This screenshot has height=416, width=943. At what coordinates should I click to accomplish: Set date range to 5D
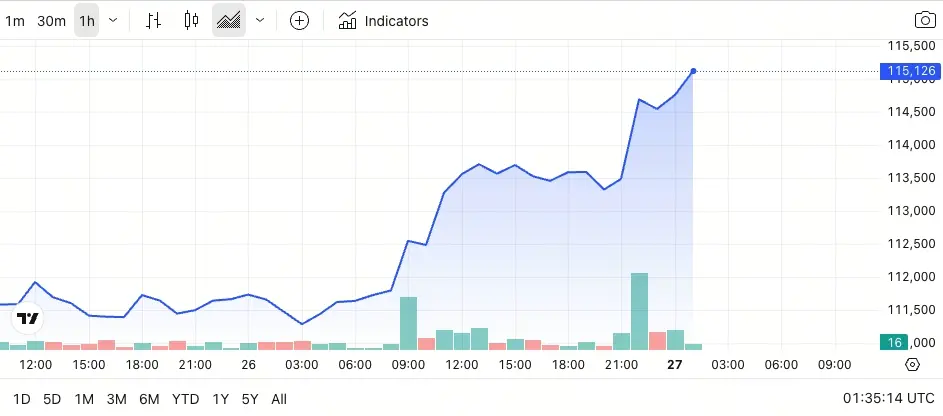point(52,399)
